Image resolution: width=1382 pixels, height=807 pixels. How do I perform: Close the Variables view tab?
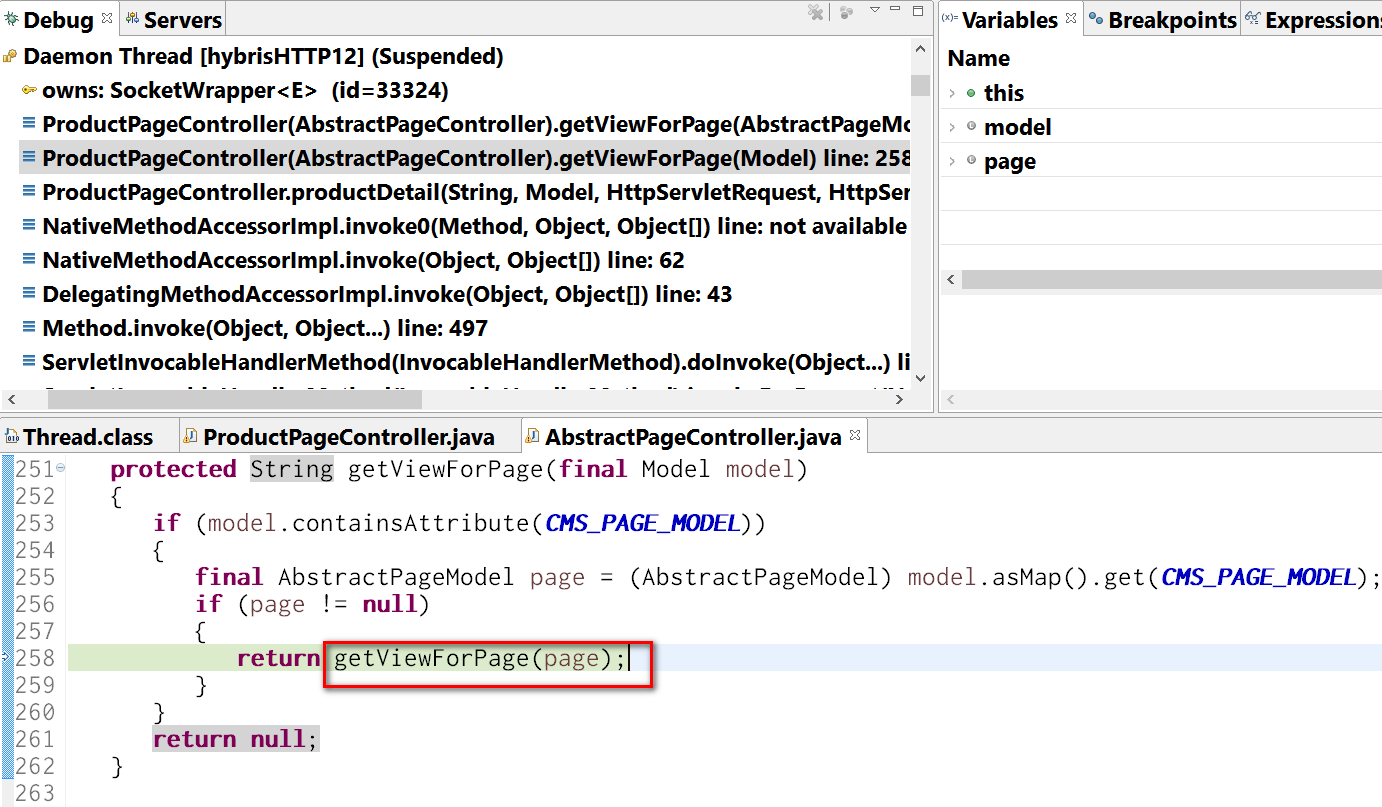point(1070,19)
